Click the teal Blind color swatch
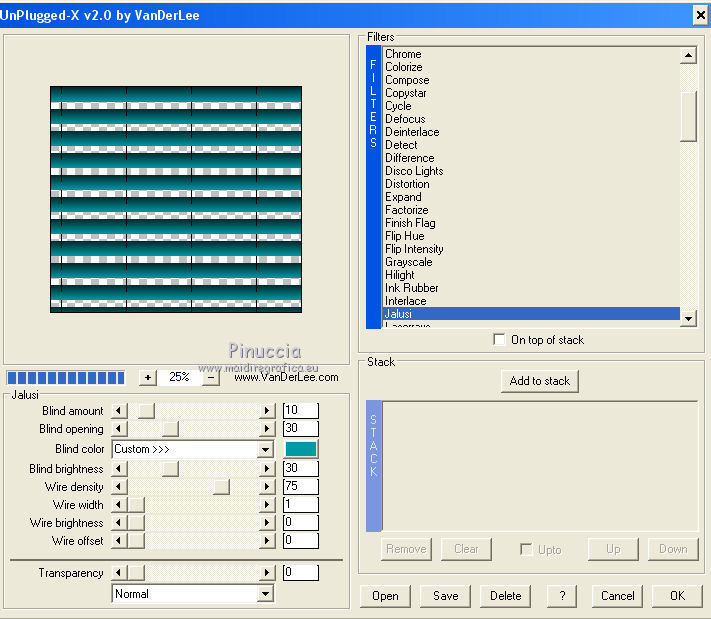This screenshot has height=619, width=711. [300, 449]
